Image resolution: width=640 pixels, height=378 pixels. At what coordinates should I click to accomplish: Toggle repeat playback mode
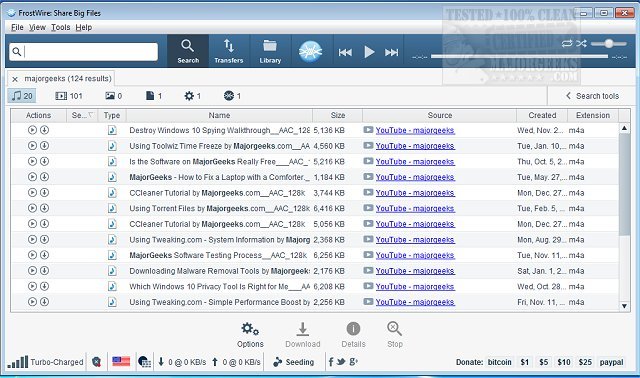(x=567, y=43)
